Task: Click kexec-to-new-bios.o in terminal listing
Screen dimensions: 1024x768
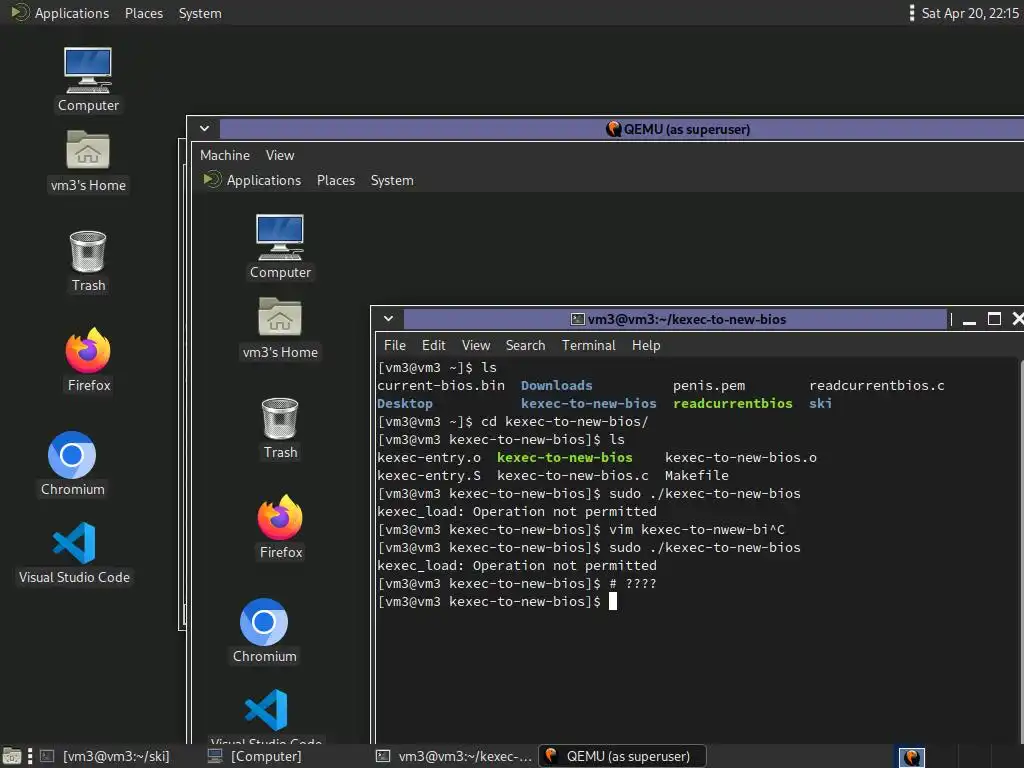Action: (x=741, y=458)
